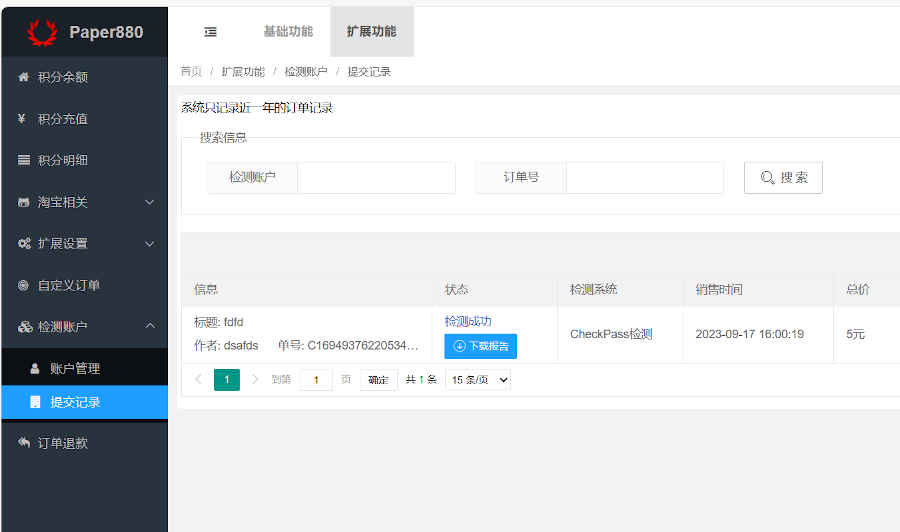
Task: Click the 总价 column header
Action: tap(858, 289)
